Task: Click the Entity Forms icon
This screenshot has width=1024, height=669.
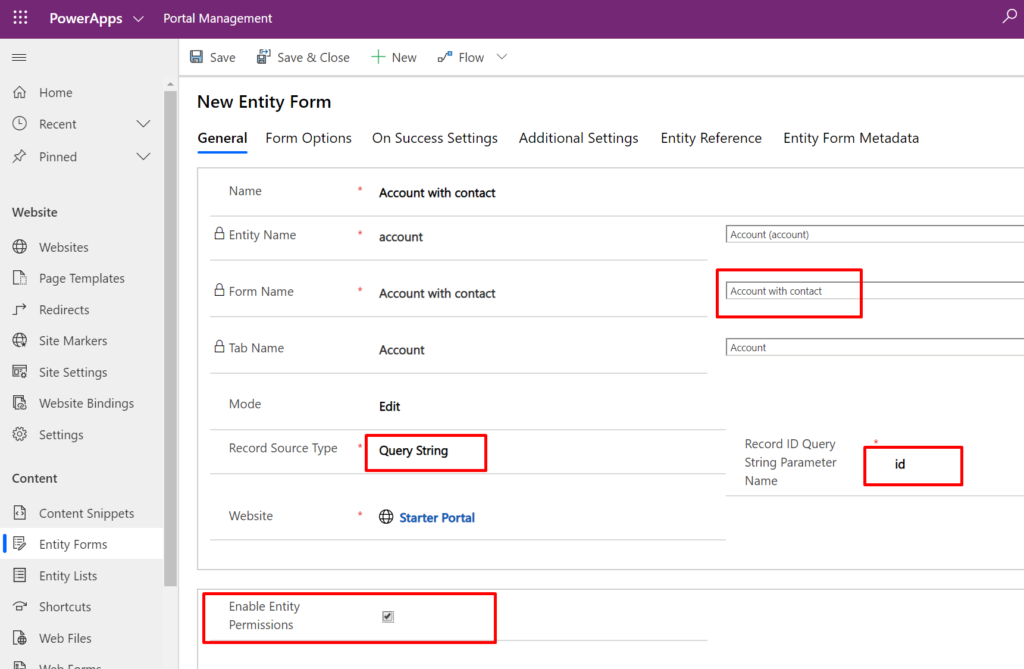Action: 20,544
